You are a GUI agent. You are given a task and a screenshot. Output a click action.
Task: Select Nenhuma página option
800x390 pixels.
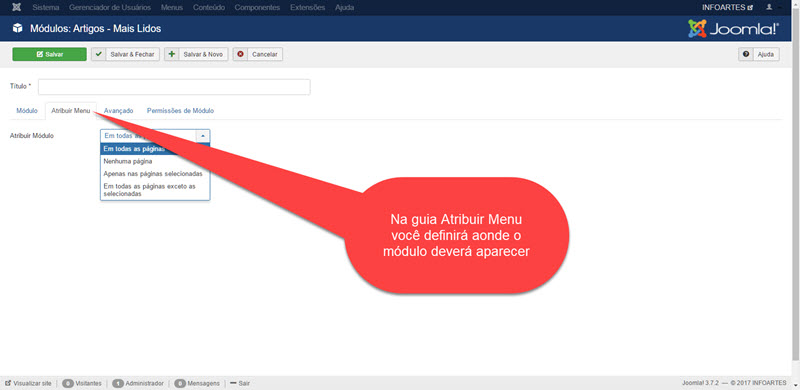155,161
